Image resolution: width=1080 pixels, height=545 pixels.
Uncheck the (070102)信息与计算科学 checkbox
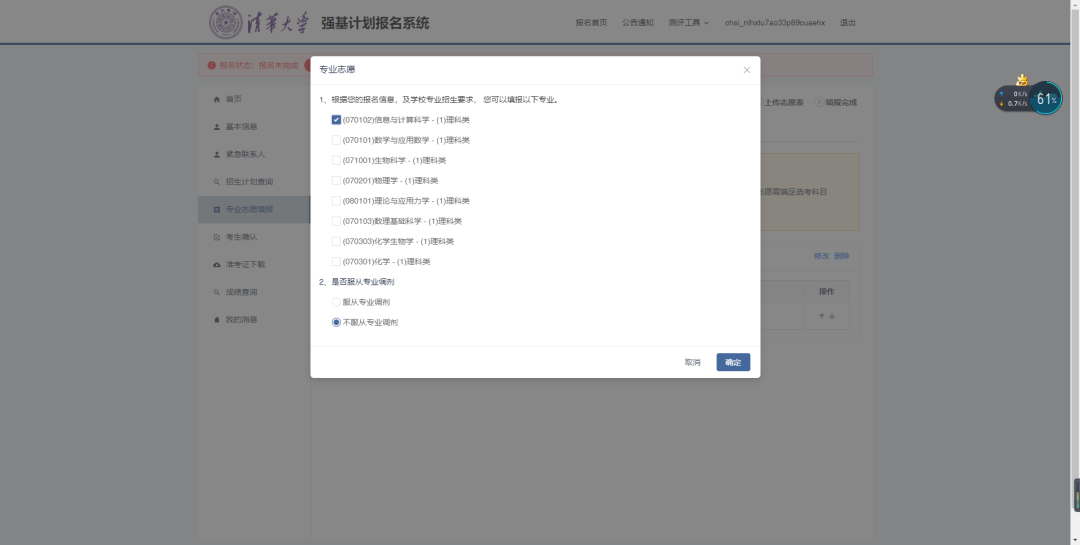coord(336,120)
